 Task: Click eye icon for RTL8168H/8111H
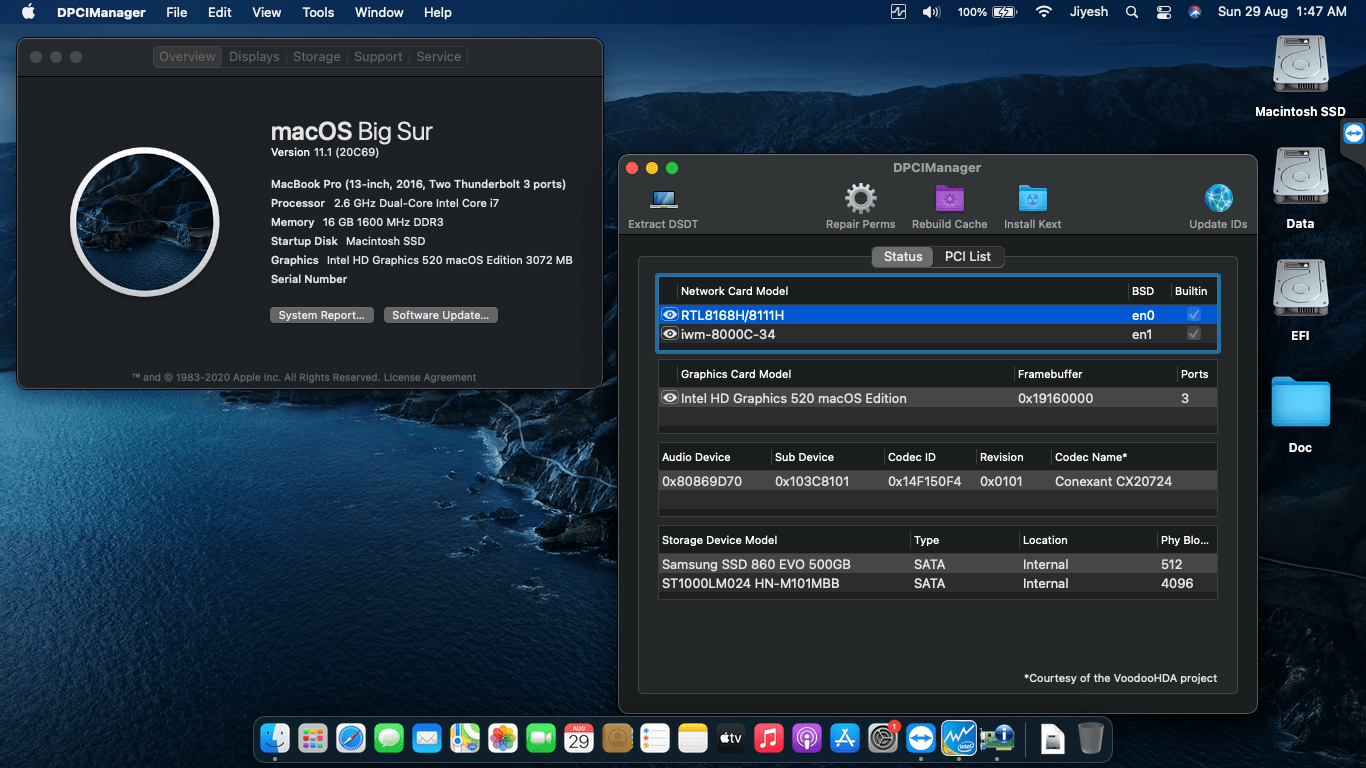pyautogui.click(x=670, y=315)
